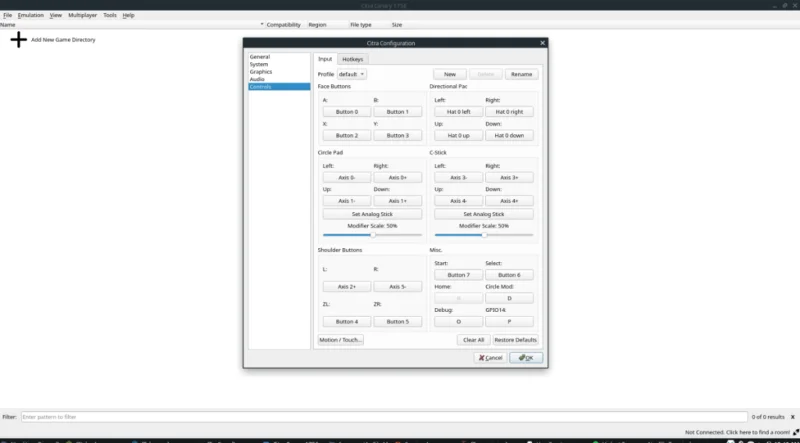Click the Axis 3+ C-Stick button
Image resolution: width=800 pixels, height=443 pixels.
(x=509, y=178)
